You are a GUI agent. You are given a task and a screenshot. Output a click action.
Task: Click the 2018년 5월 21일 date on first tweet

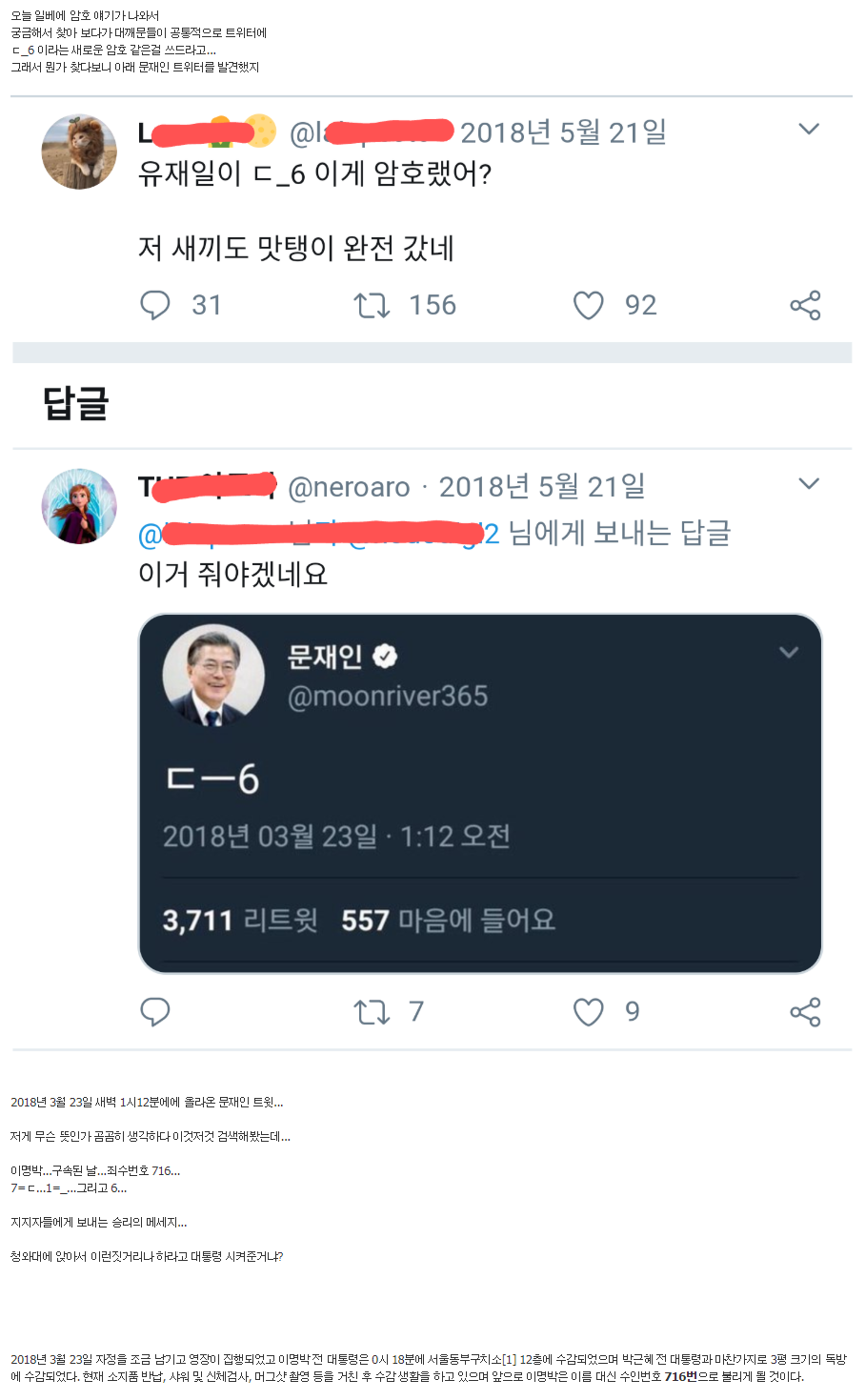(x=563, y=132)
